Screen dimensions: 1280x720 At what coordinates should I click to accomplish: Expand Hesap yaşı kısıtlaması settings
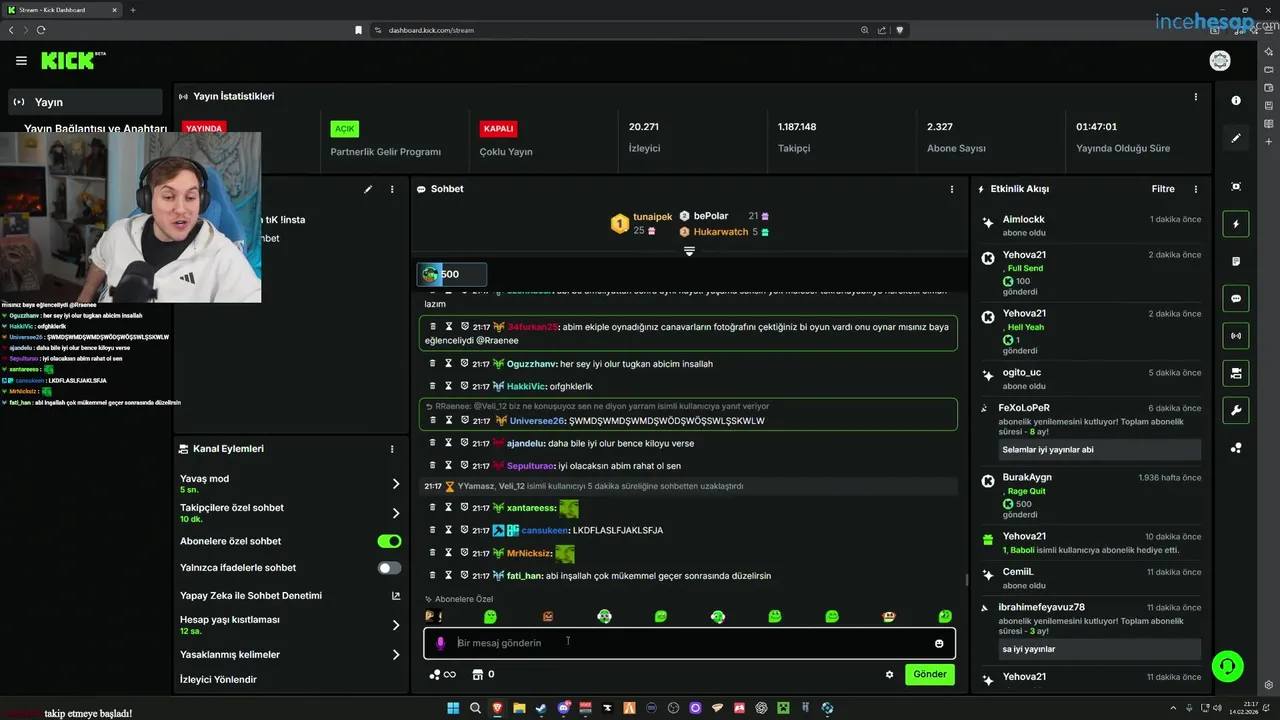tap(396, 625)
